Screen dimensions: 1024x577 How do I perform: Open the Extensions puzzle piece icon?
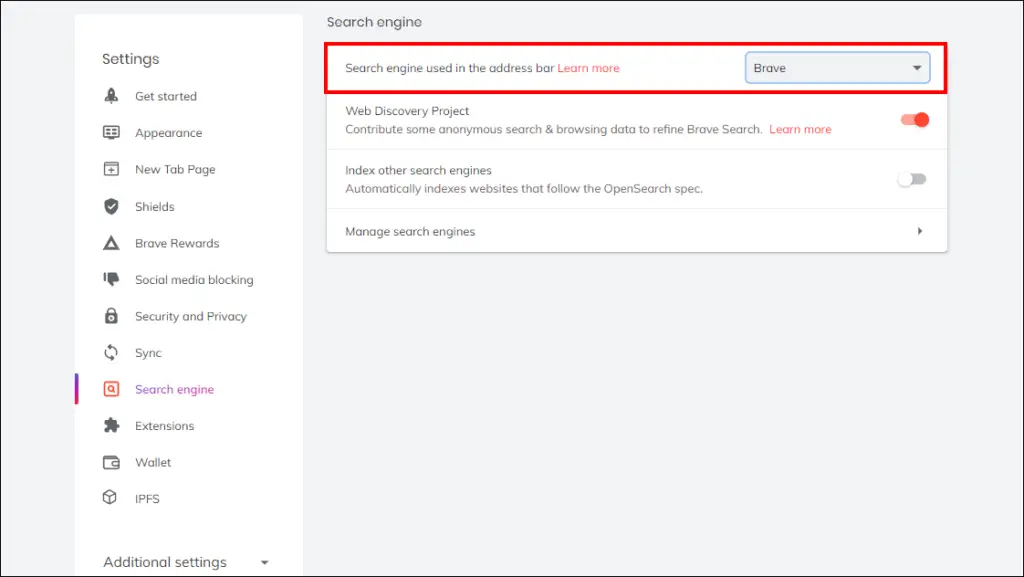pos(111,426)
